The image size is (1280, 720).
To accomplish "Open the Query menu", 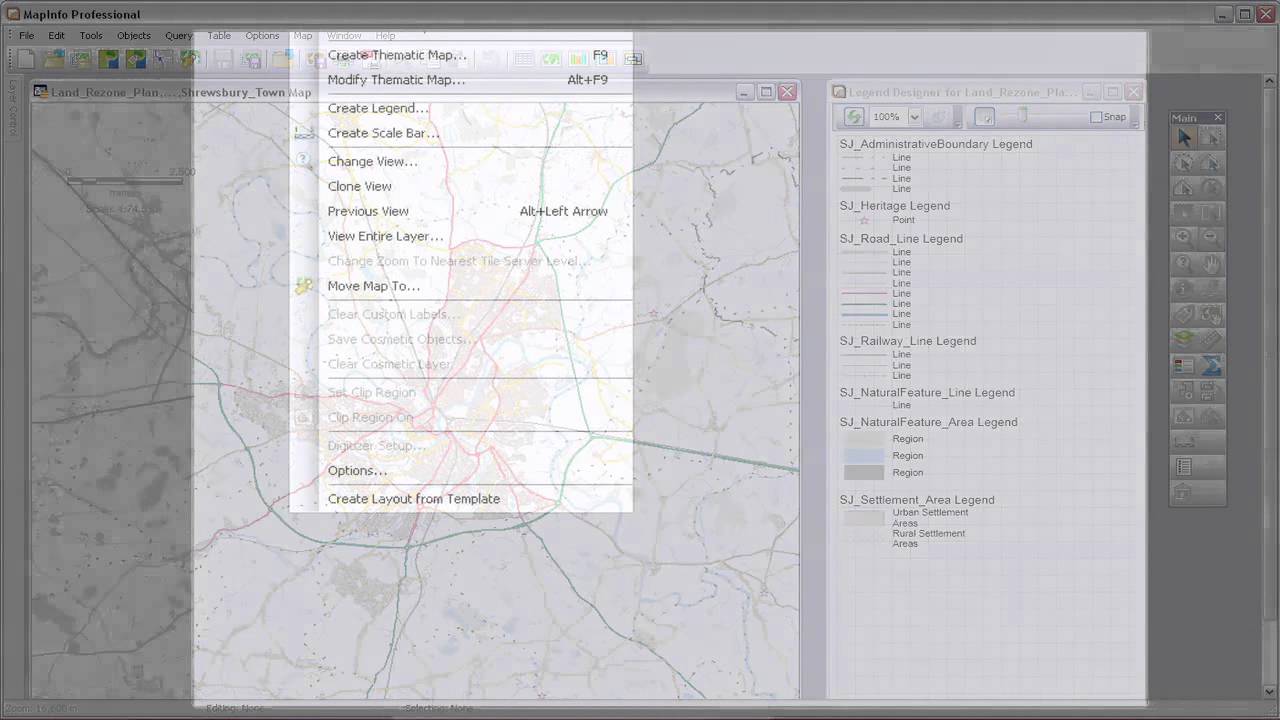I will [179, 36].
